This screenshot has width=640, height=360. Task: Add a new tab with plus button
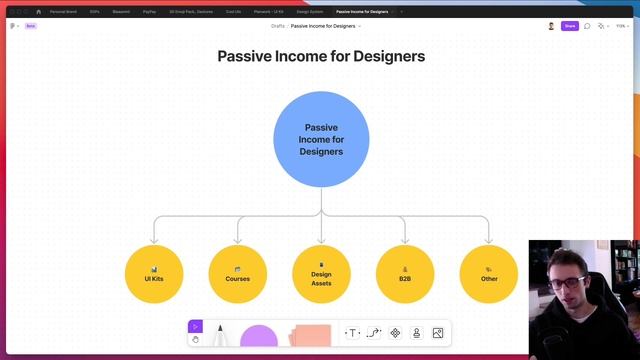click(x=402, y=12)
